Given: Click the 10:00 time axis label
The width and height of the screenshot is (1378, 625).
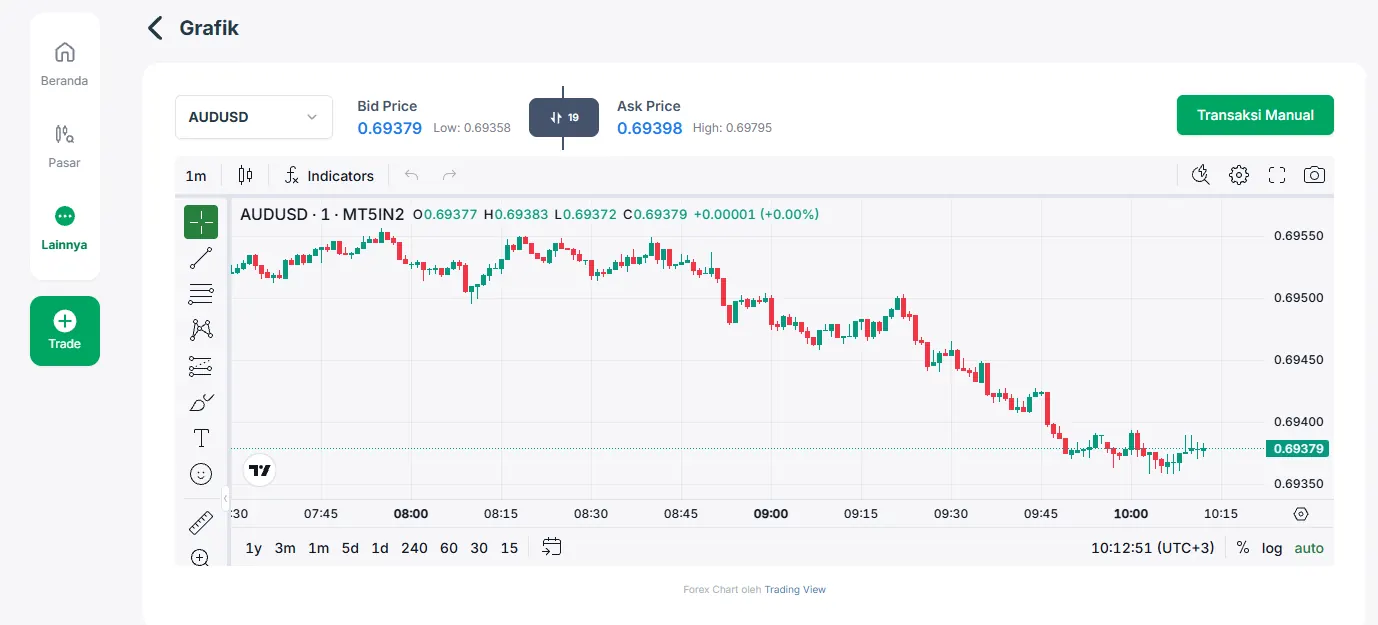Looking at the screenshot, I should (1131, 514).
